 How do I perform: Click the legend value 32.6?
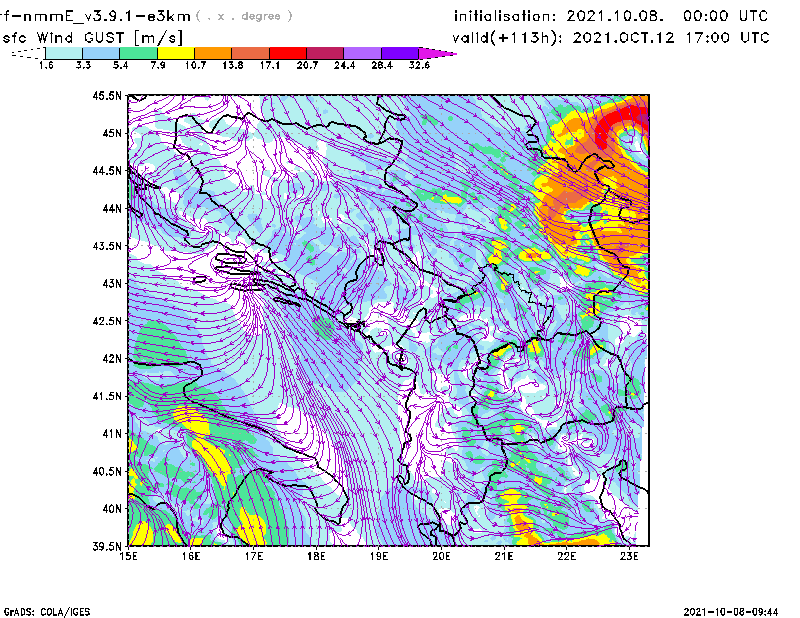(x=419, y=65)
